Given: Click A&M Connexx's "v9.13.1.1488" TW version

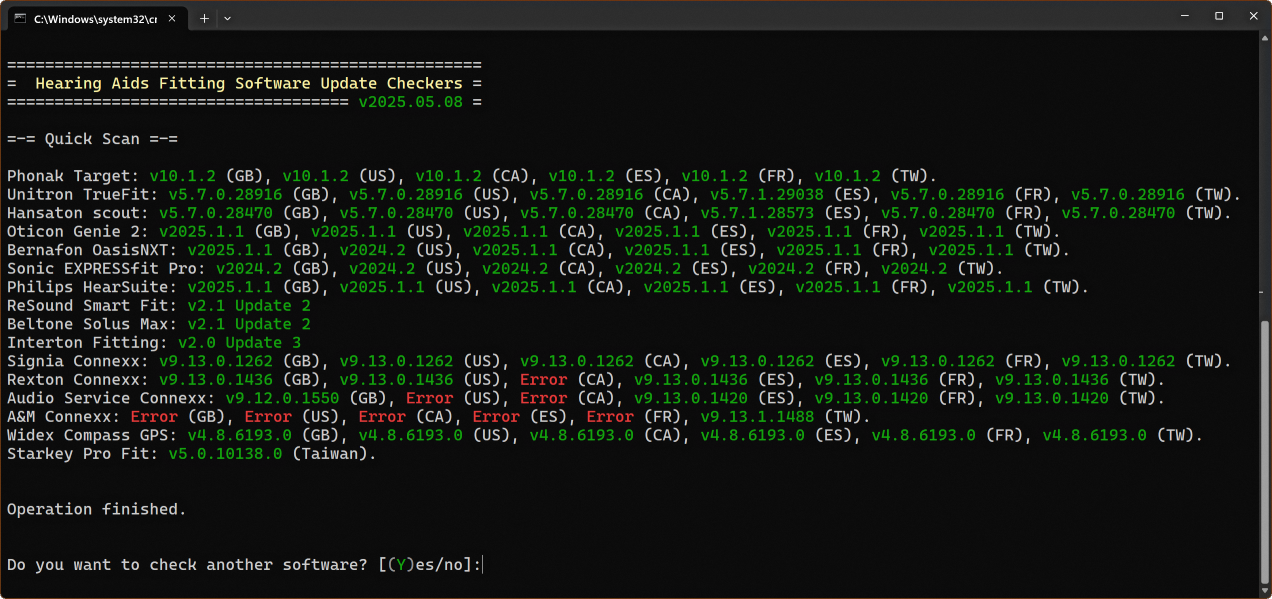Looking at the screenshot, I should tap(757, 416).
